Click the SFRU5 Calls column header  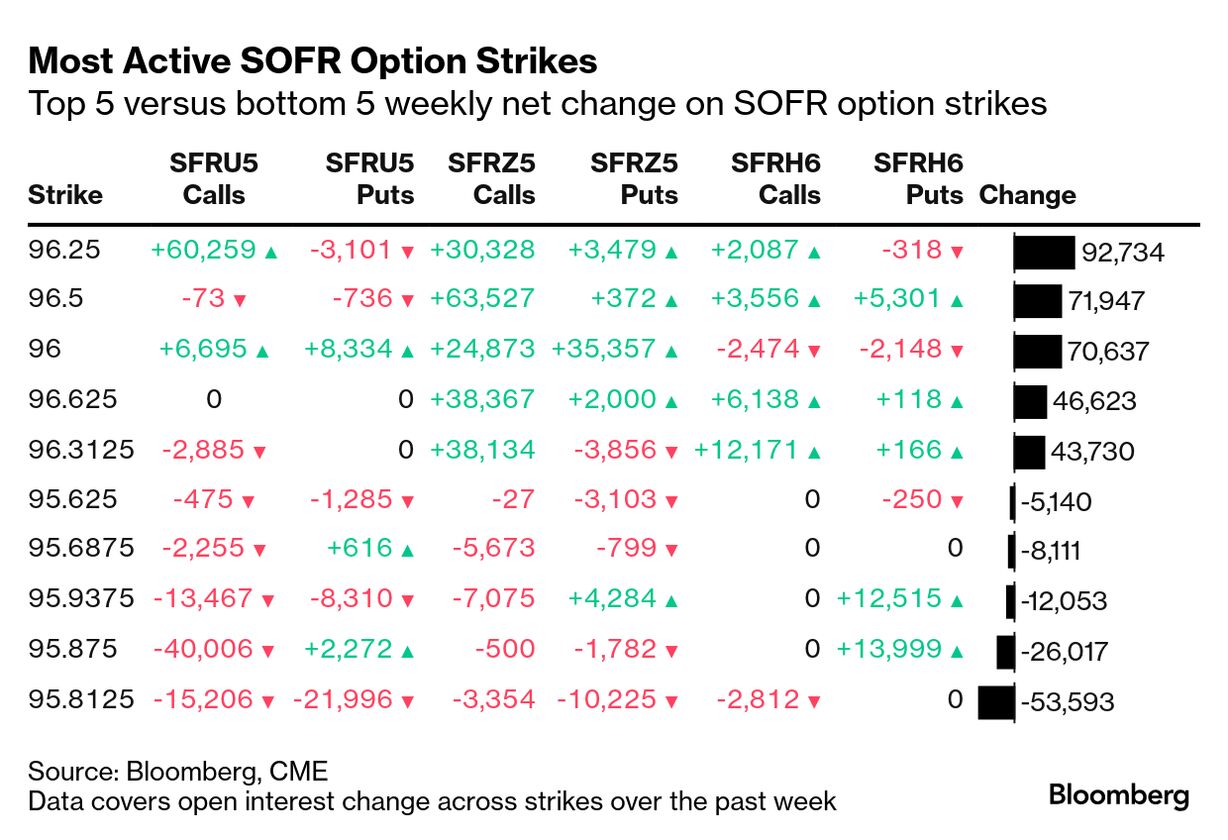coord(214,179)
